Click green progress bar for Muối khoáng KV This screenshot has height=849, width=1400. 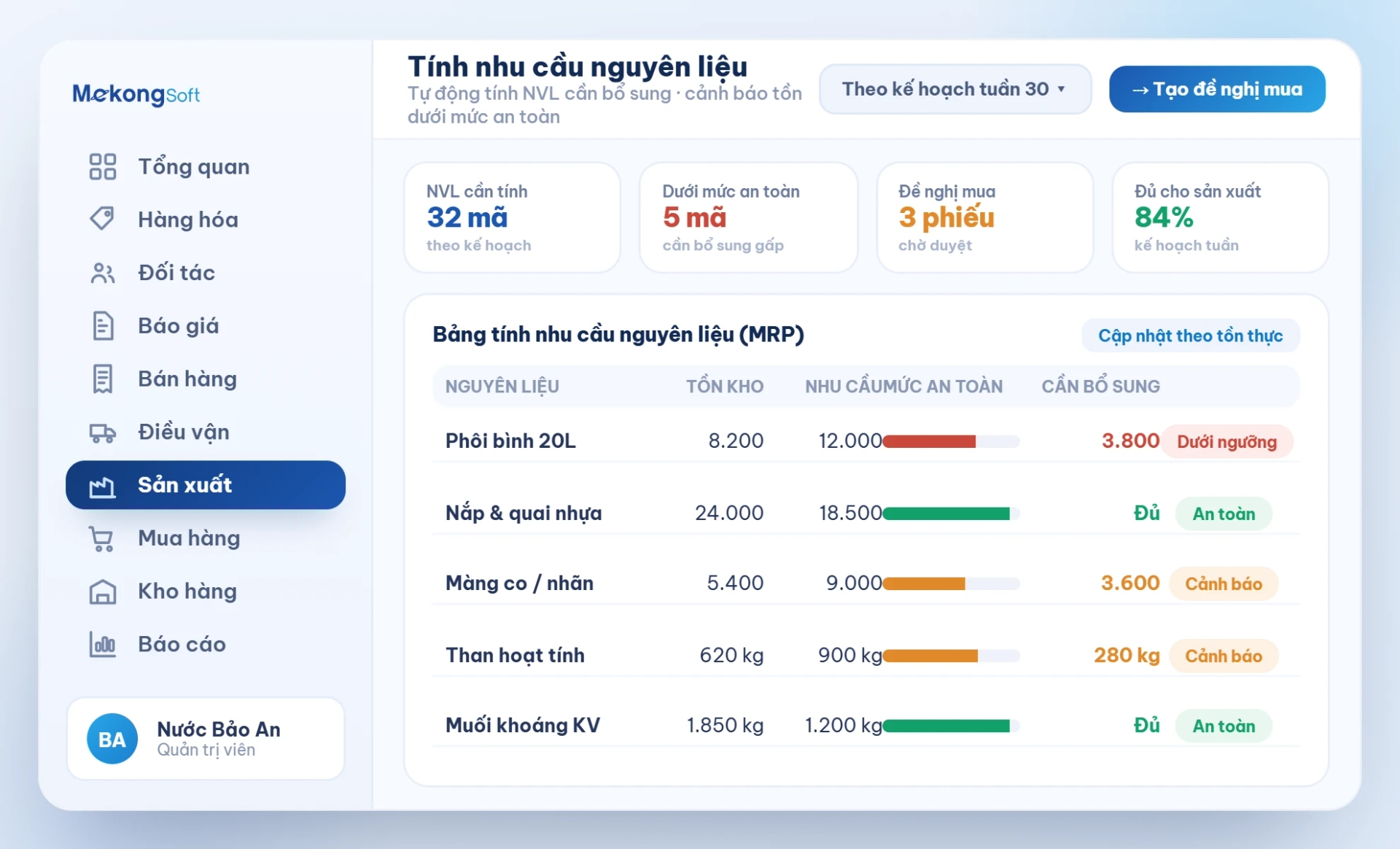[951, 726]
